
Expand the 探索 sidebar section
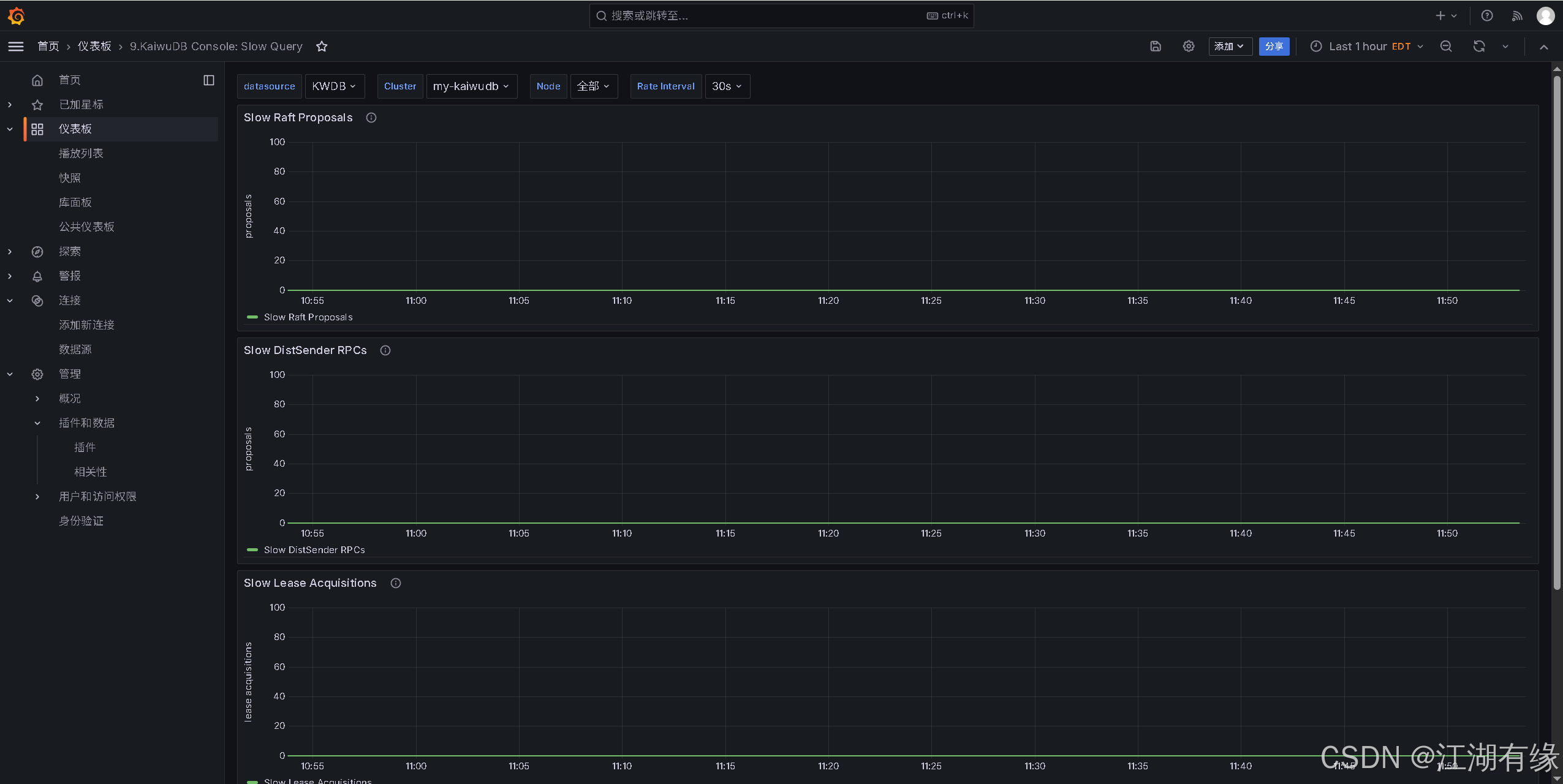coord(10,252)
